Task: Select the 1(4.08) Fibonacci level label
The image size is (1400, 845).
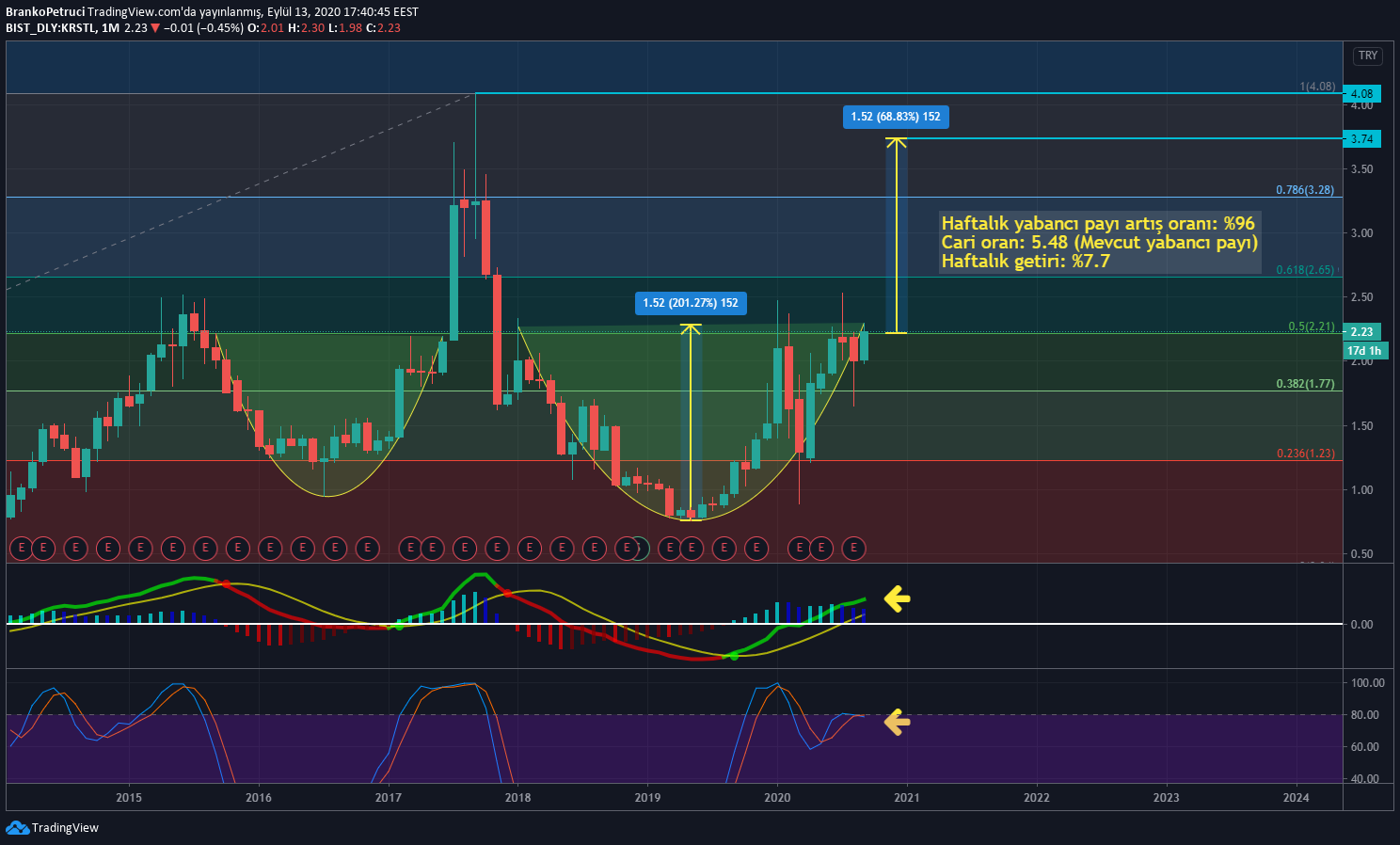Action: (x=1317, y=87)
